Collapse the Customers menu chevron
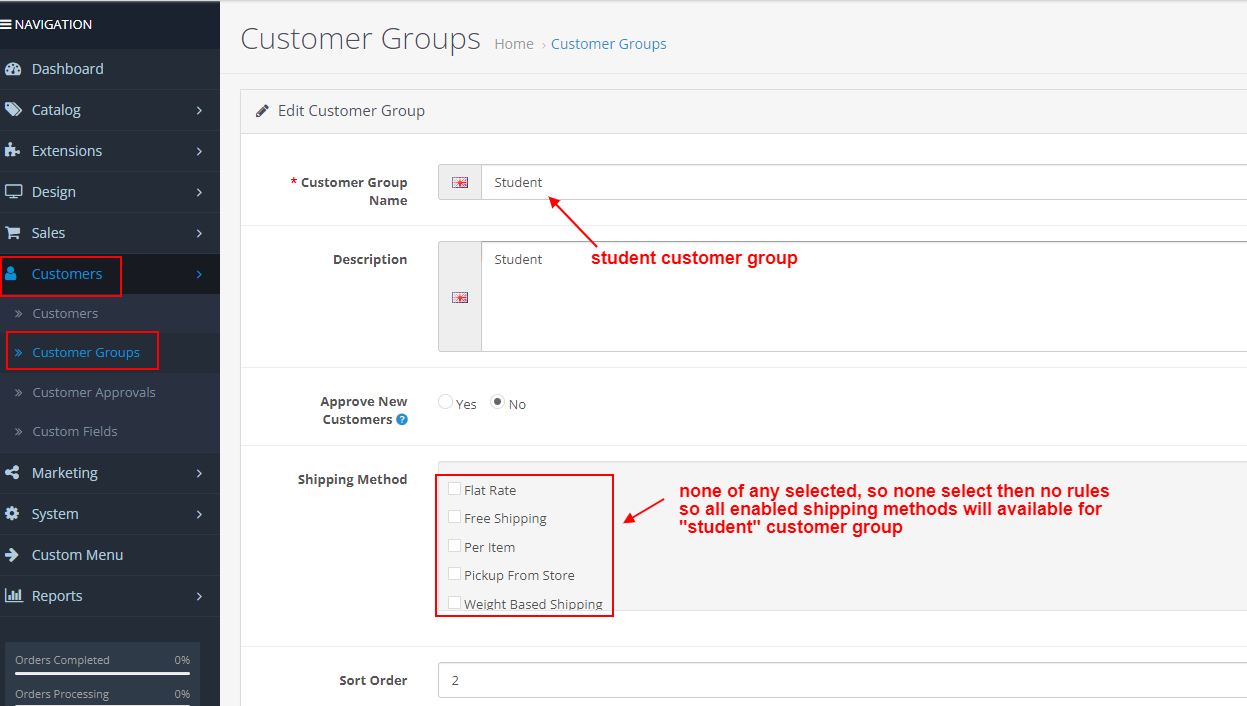 point(199,274)
